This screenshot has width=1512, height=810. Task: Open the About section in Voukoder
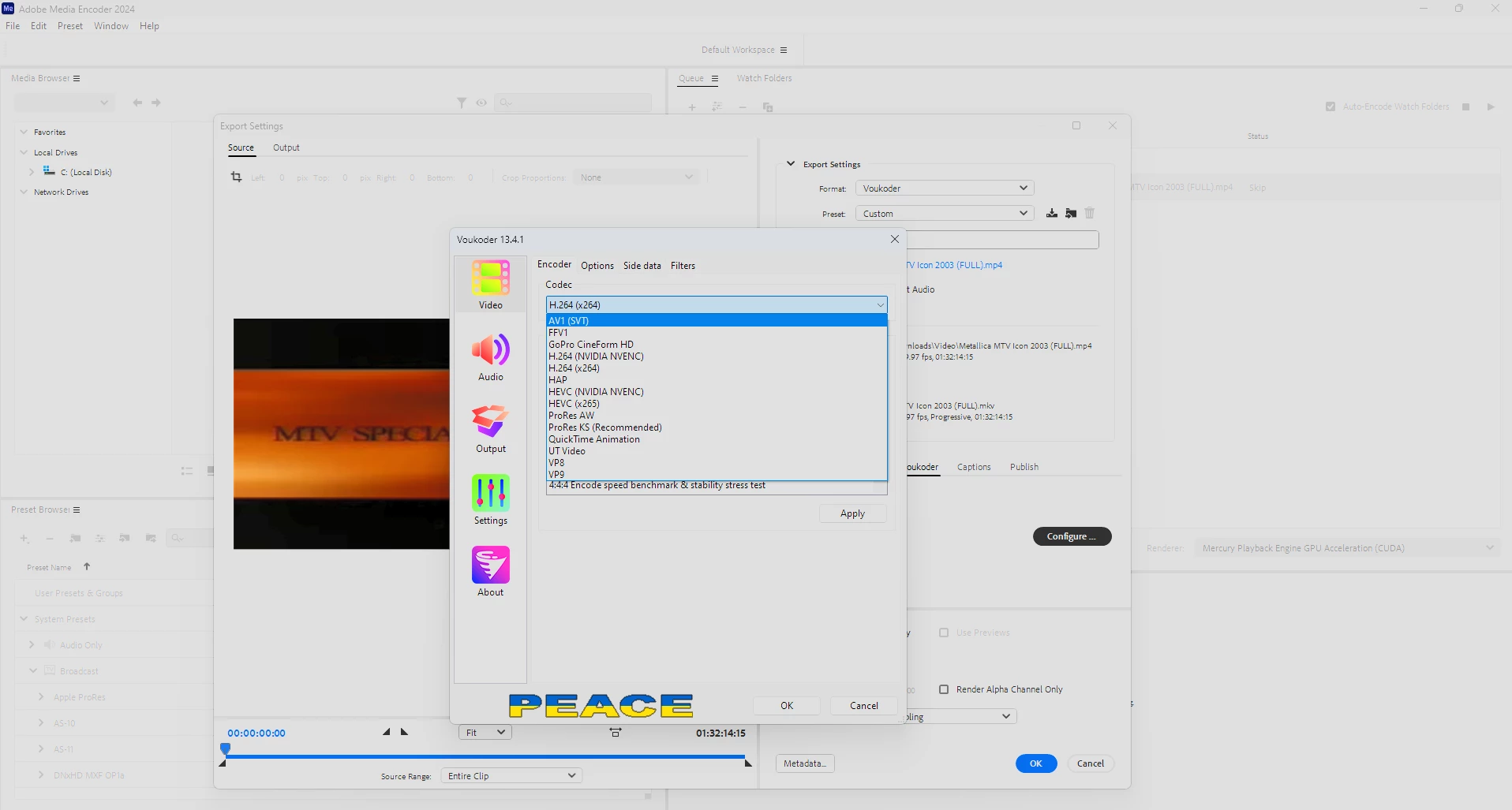click(x=490, y=573)
